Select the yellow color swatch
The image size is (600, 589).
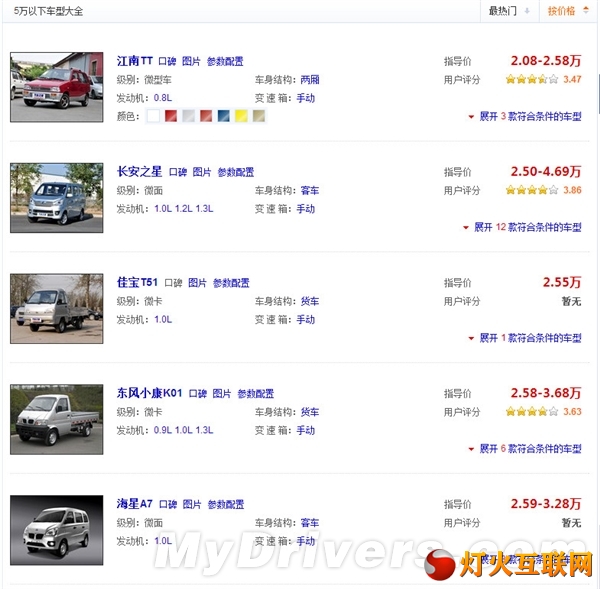(241, 116)
